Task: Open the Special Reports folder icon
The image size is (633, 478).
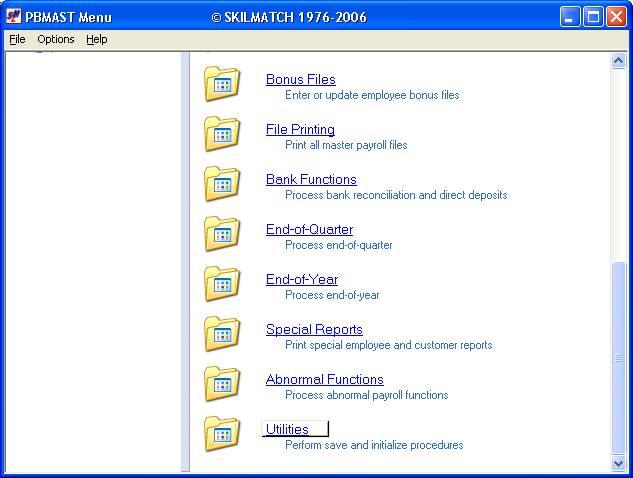Action: 222,334
